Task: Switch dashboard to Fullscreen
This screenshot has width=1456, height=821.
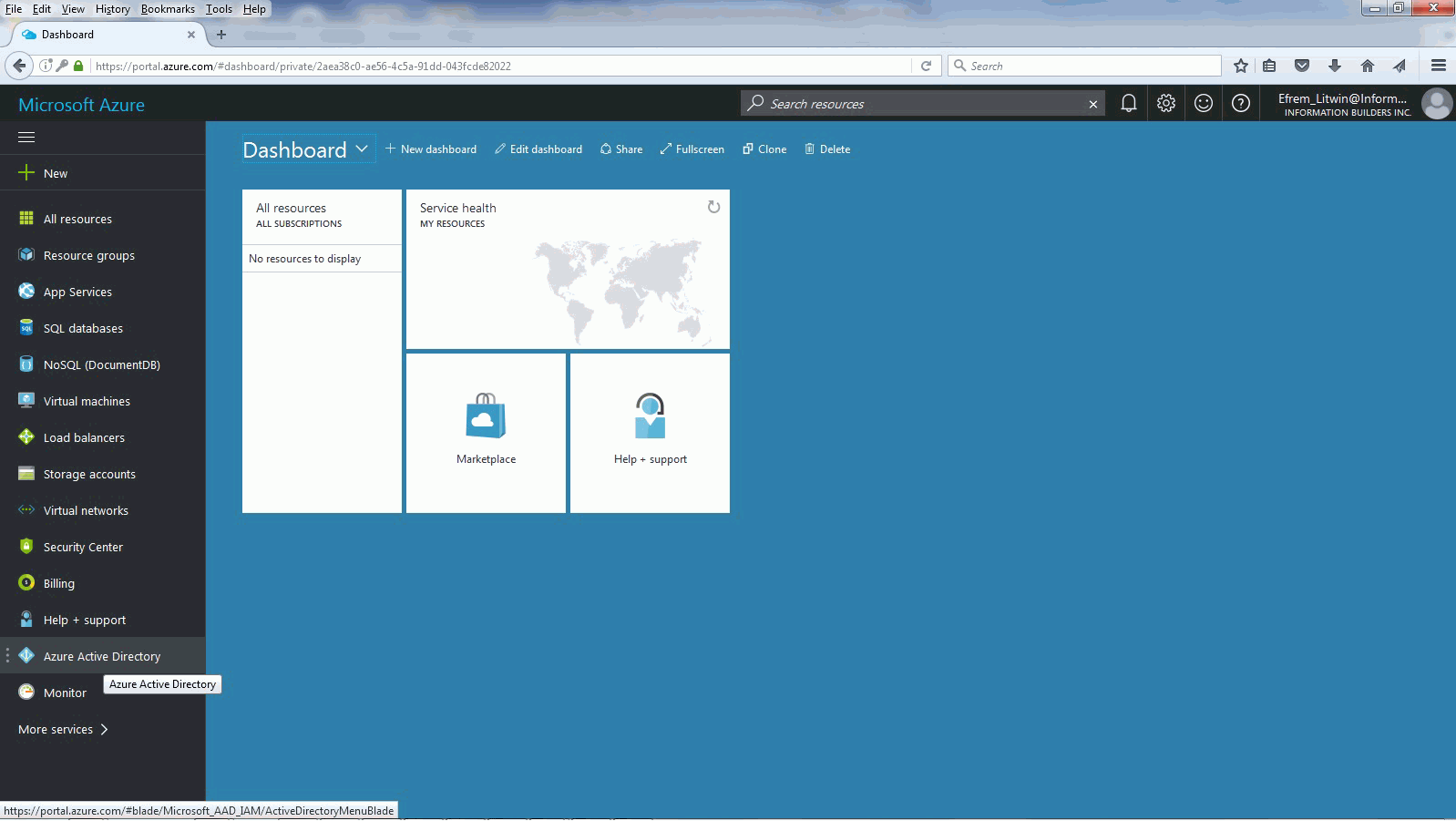Action: (x=692, y=149)
